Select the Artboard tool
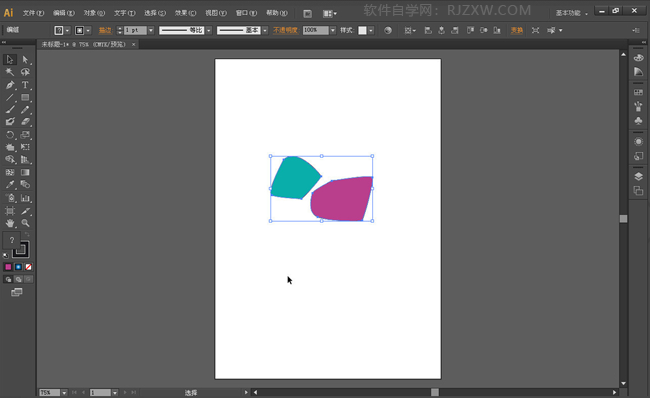 point(10,211)
